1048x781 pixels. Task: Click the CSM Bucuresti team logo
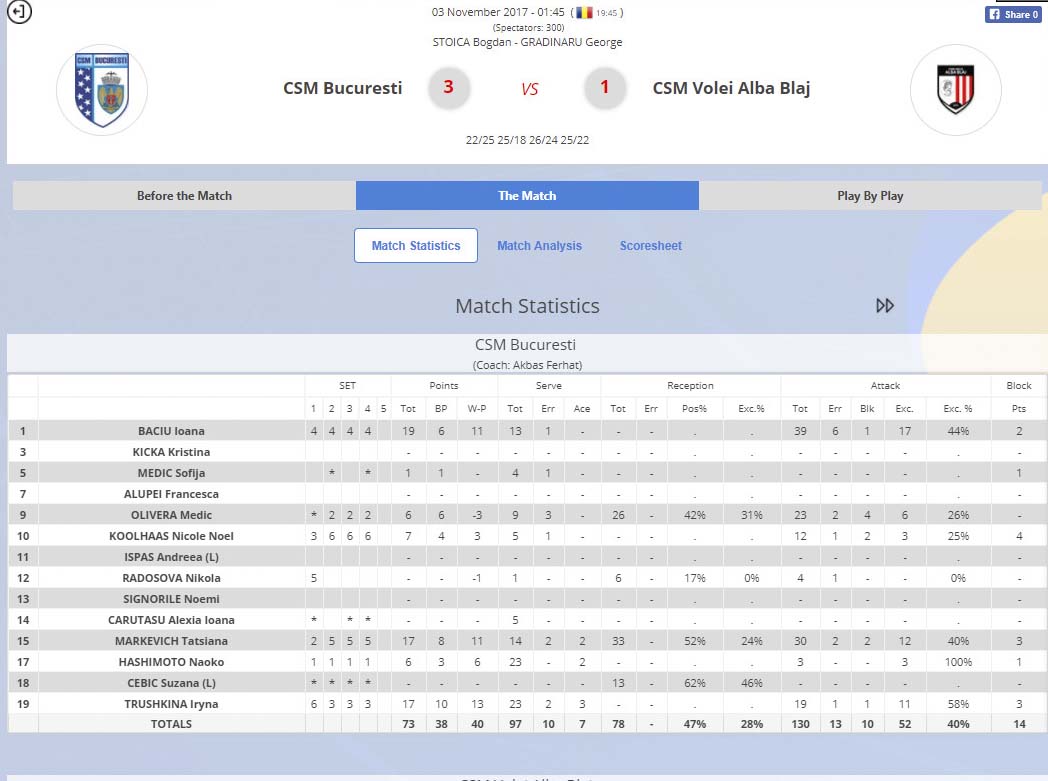click(x=102, y=90)
